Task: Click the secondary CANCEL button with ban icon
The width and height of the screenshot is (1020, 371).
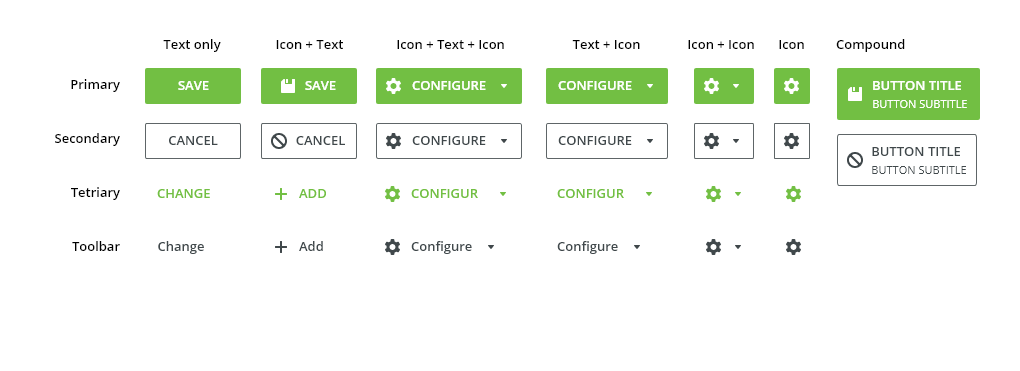Action: tap(309, 141)
